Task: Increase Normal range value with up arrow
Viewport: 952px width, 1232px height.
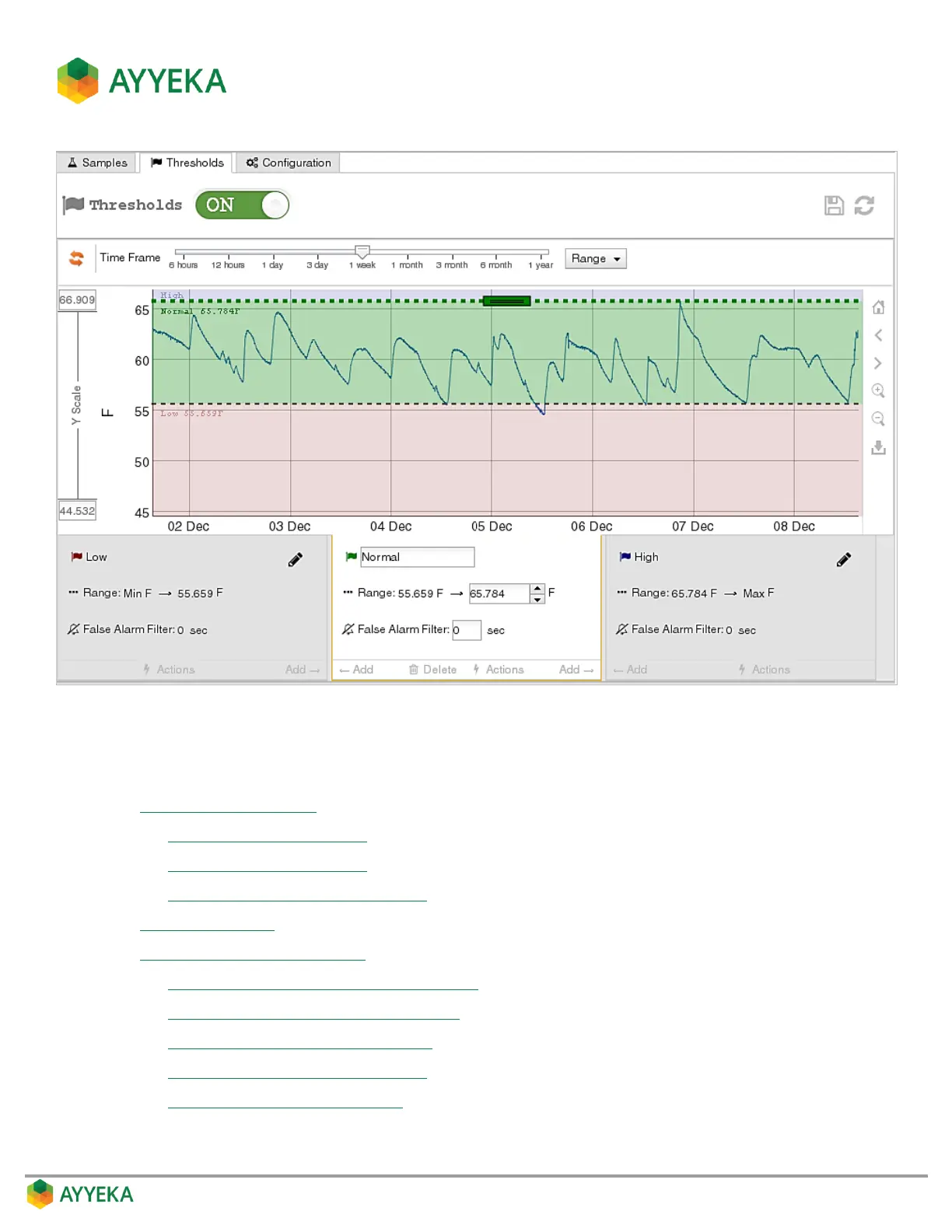Action: click(x=537, y=589)
